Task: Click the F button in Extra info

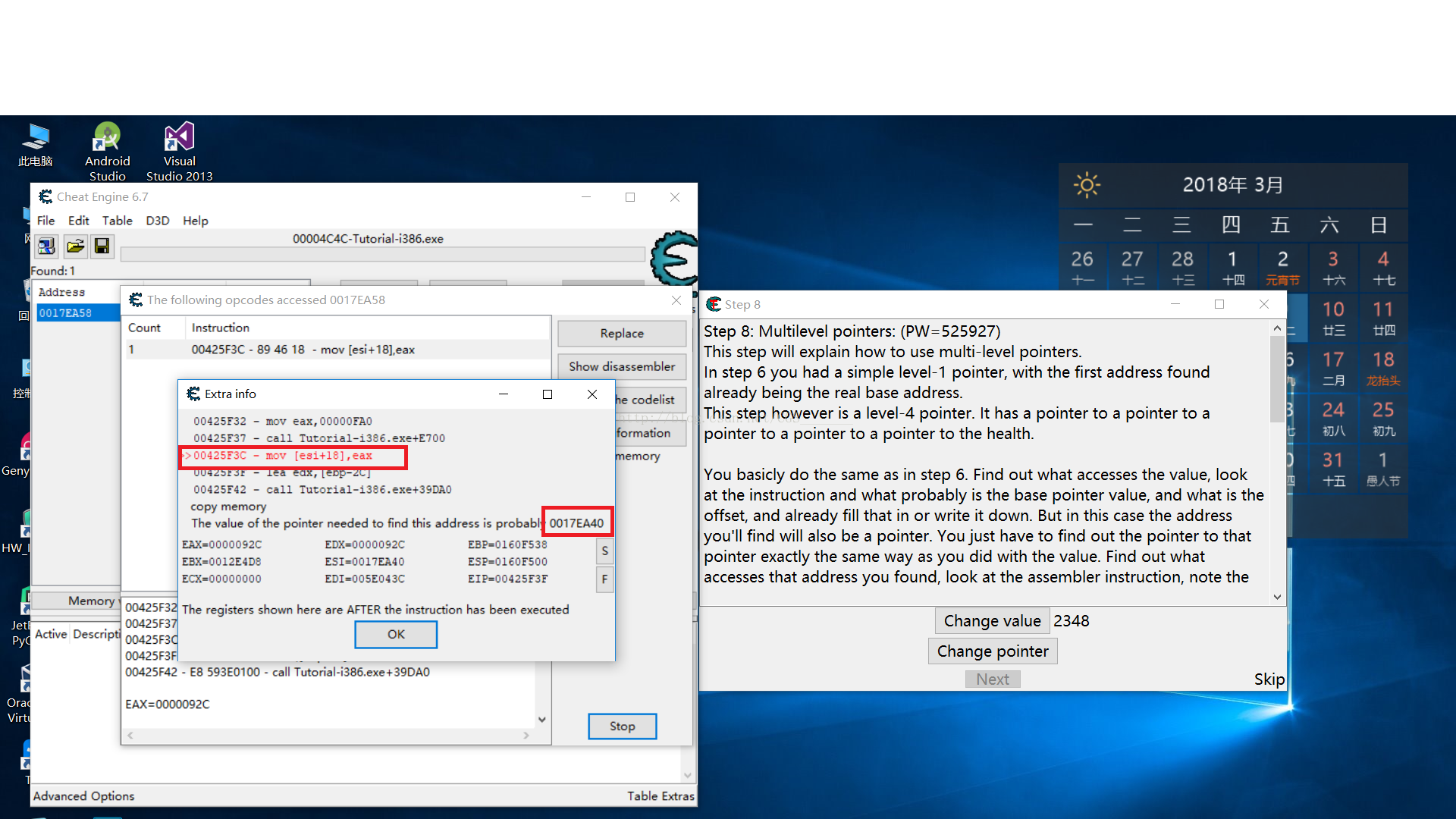Action: 604,580
